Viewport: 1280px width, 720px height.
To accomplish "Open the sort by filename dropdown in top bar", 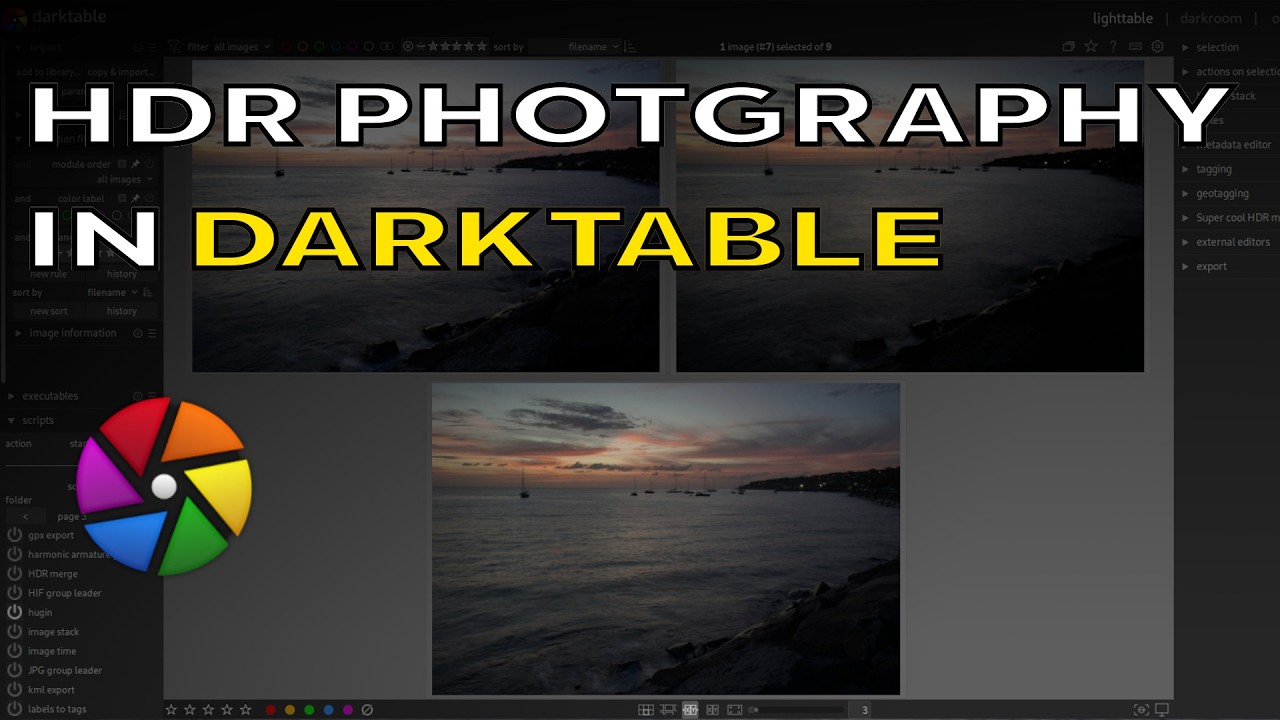I will click(x=575, y=46).
